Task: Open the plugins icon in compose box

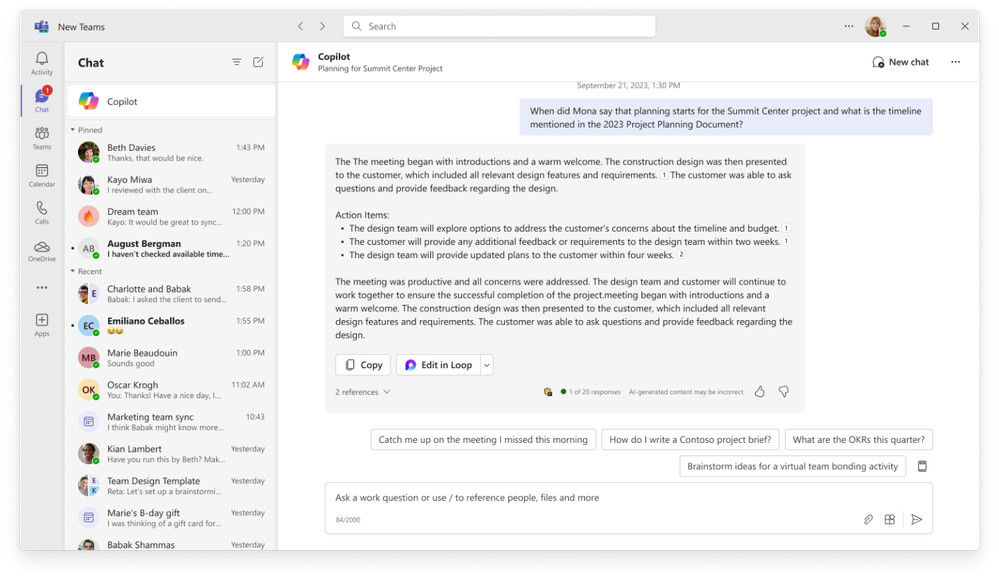Action: click(x=890, y=520)
